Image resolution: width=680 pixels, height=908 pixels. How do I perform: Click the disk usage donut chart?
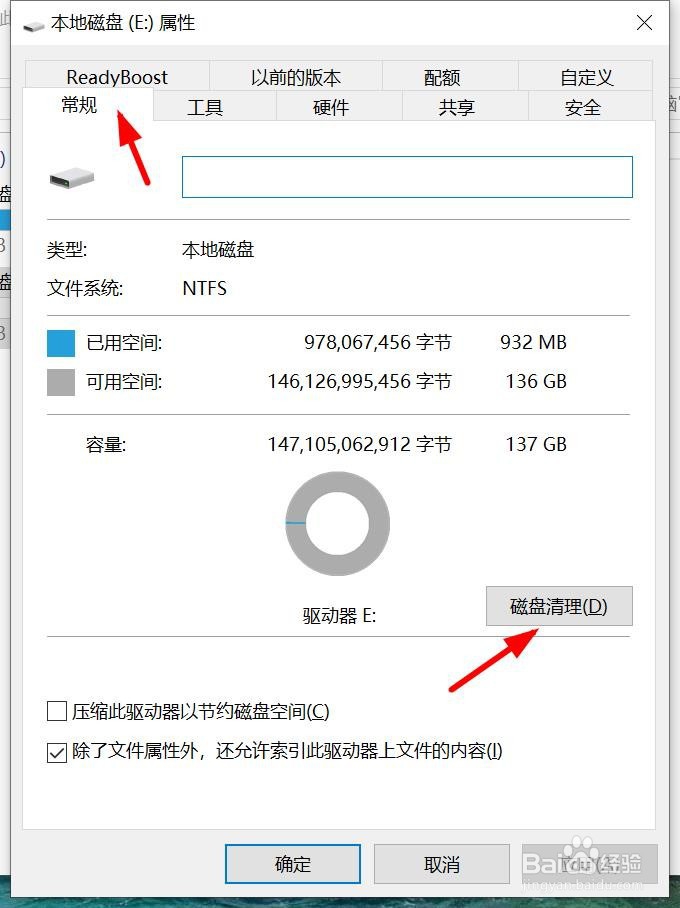point(337,523)
